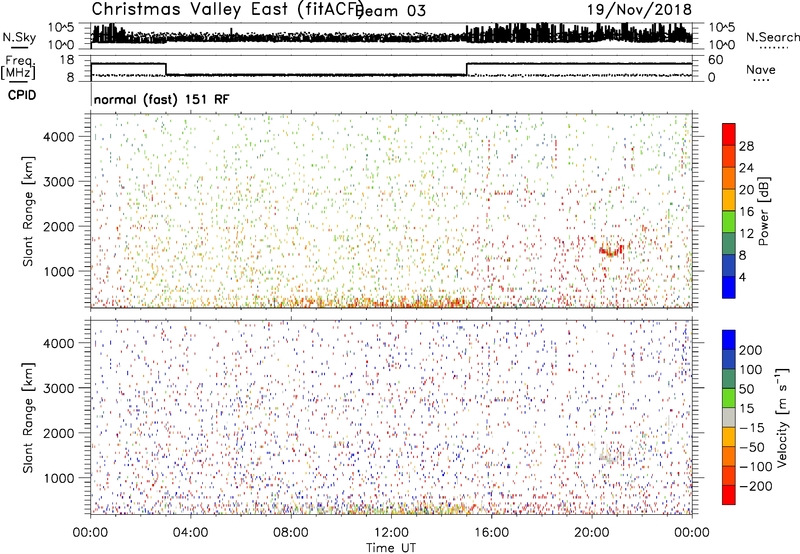Click the "3000" tick of the power panel
The image size is (800, 554).
(59, 182)
